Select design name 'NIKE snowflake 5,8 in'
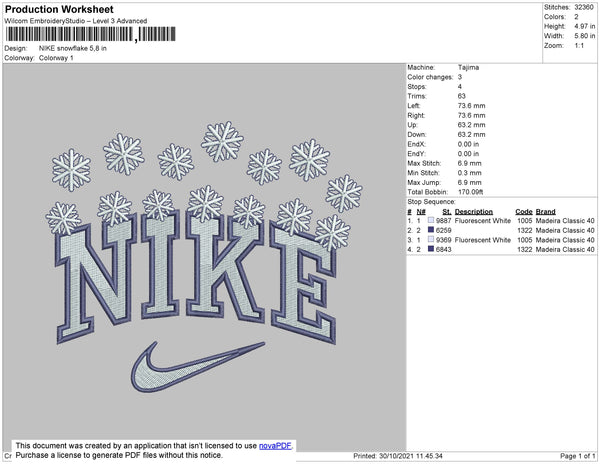The image size is (600, 464). coord(73,48)
